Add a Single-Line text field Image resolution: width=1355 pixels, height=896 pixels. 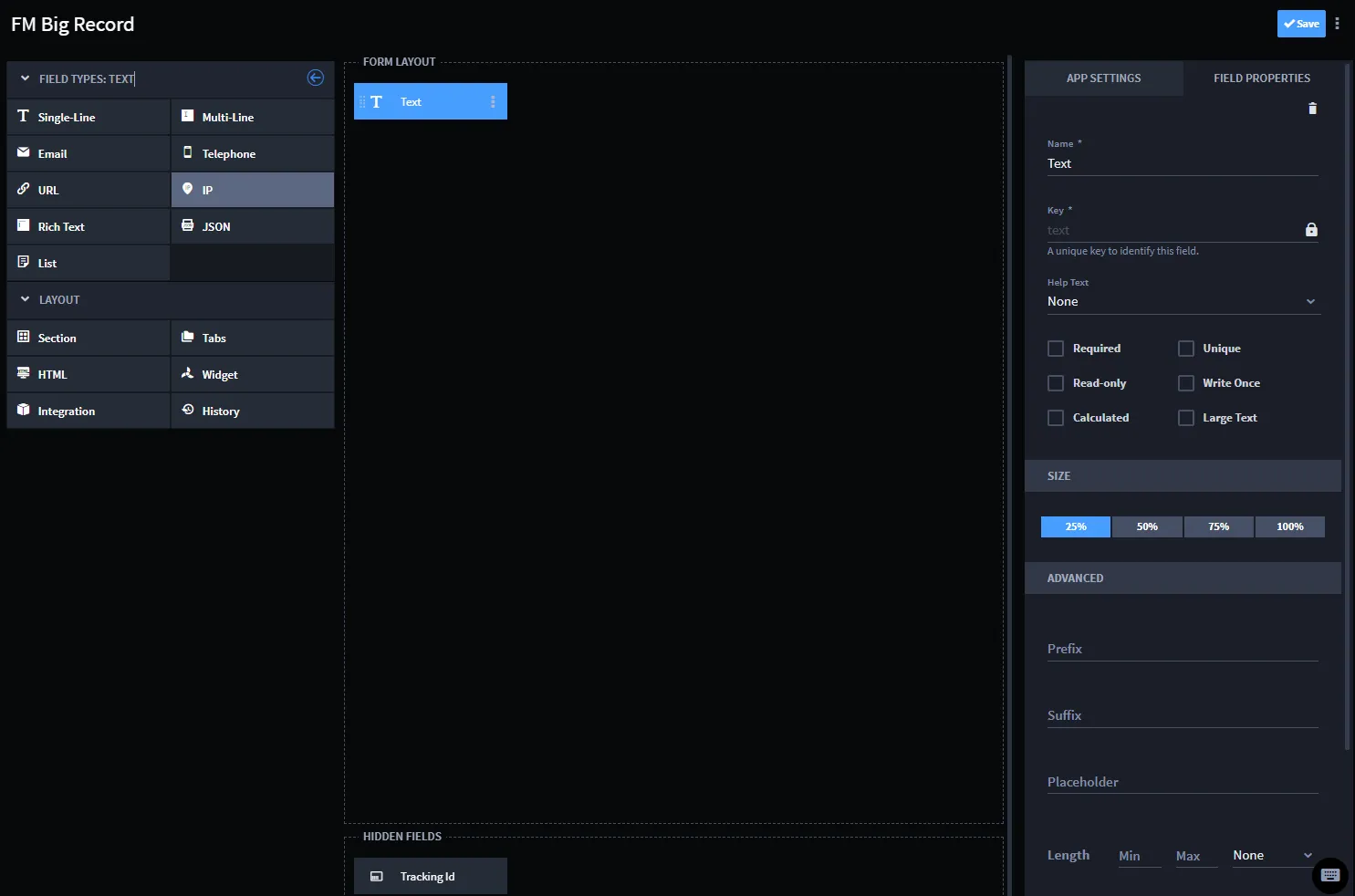pos(89,117)
